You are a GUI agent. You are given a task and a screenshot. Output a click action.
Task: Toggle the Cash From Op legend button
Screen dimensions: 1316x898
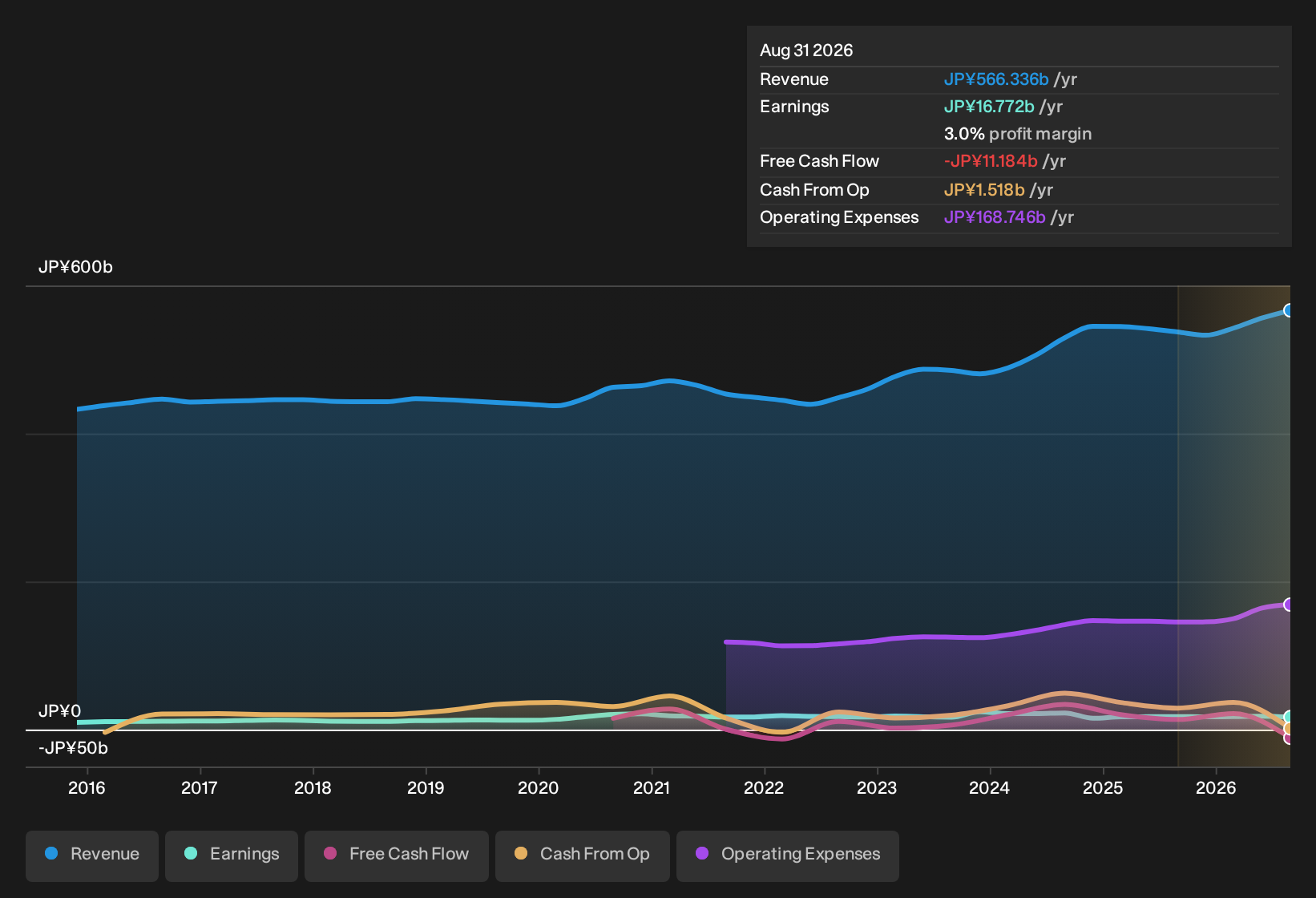click(x=583, y=855)
